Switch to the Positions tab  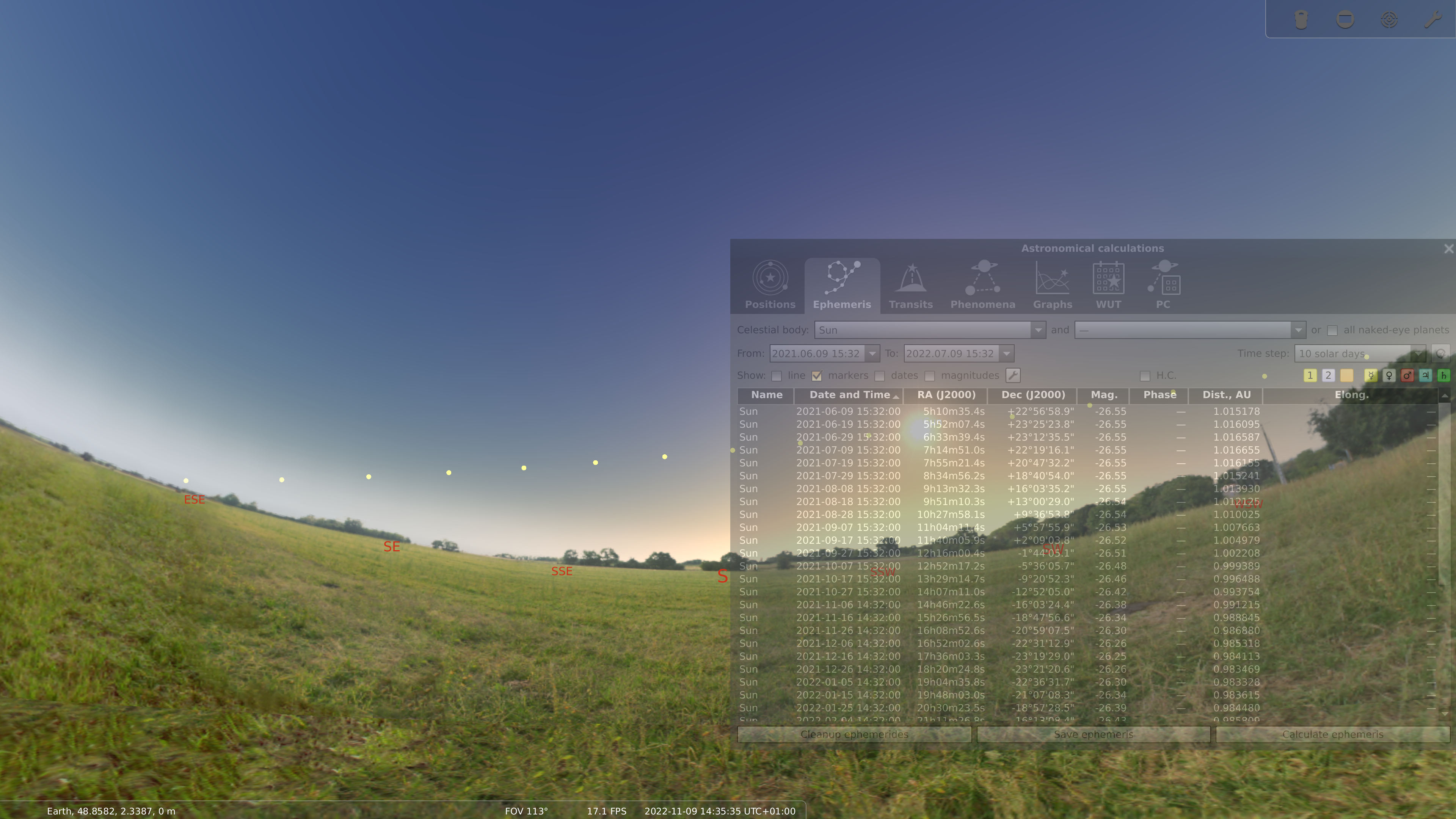pos(770,286)
